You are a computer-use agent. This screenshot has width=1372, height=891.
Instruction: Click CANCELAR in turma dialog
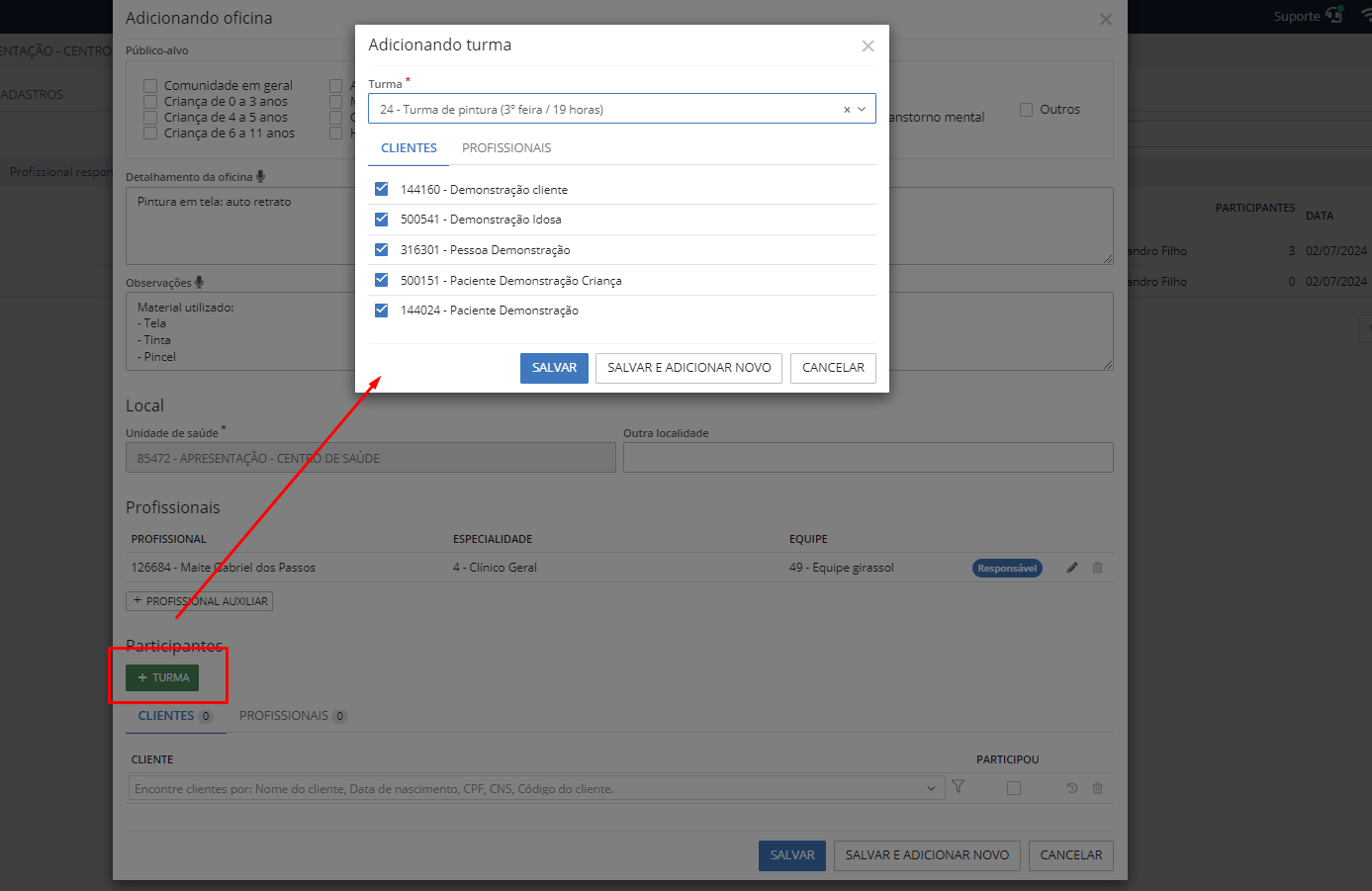833,368
